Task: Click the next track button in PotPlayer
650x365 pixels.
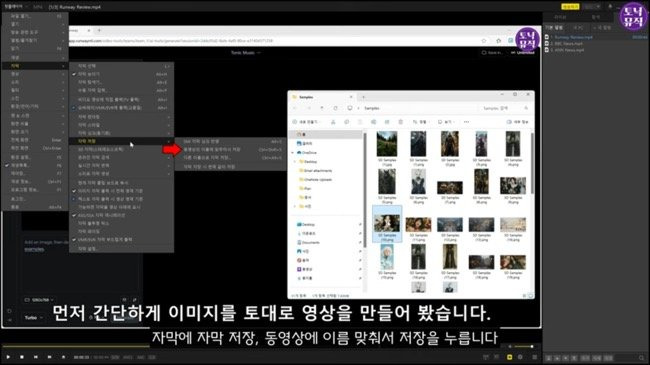Action: tap(49, 357)
